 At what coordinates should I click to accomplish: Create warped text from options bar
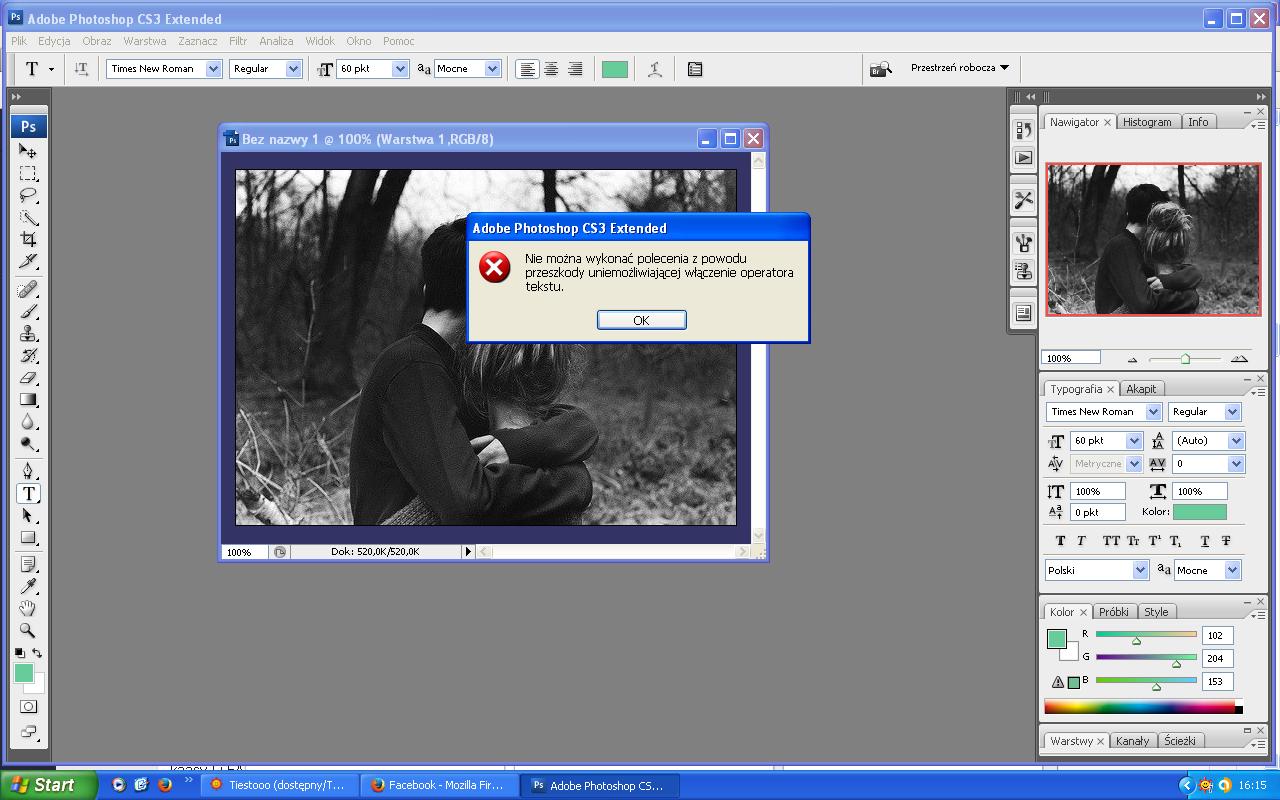[655, 69]
